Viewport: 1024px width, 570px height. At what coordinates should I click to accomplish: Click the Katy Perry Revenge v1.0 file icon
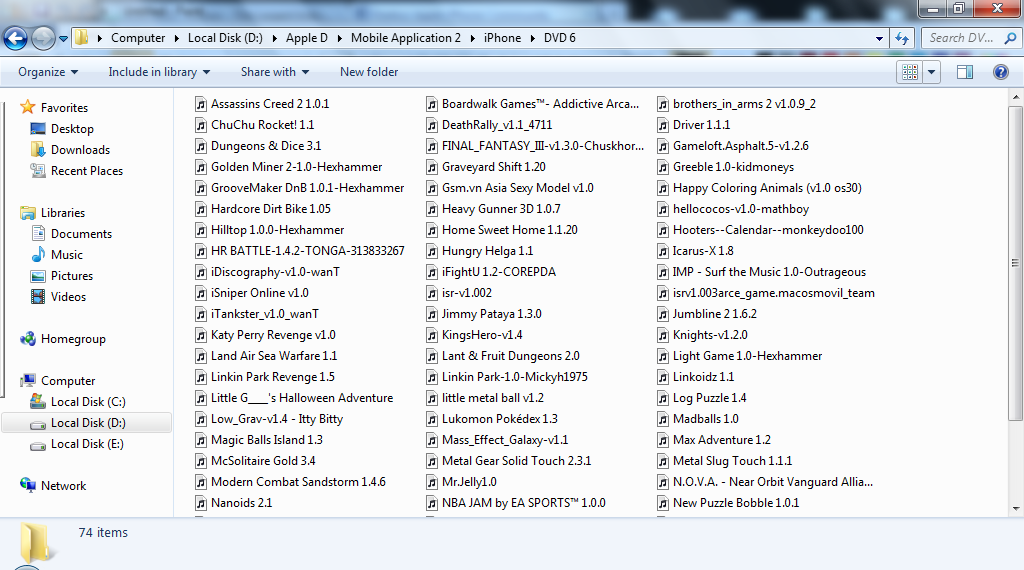click(200, 335)
